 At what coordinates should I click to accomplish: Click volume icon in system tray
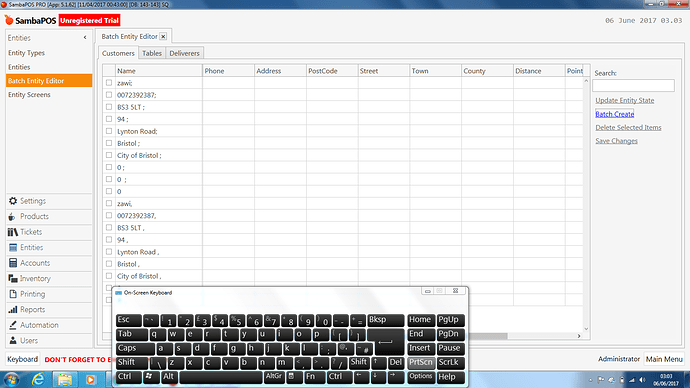(642, 380)
